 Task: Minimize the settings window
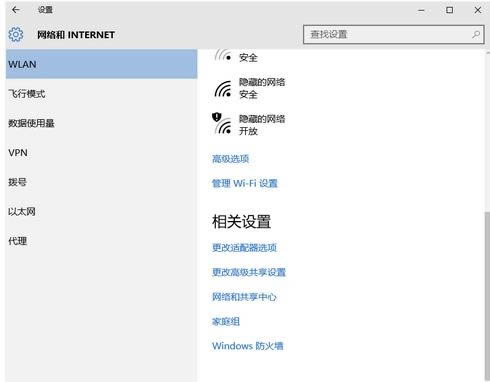421,10
